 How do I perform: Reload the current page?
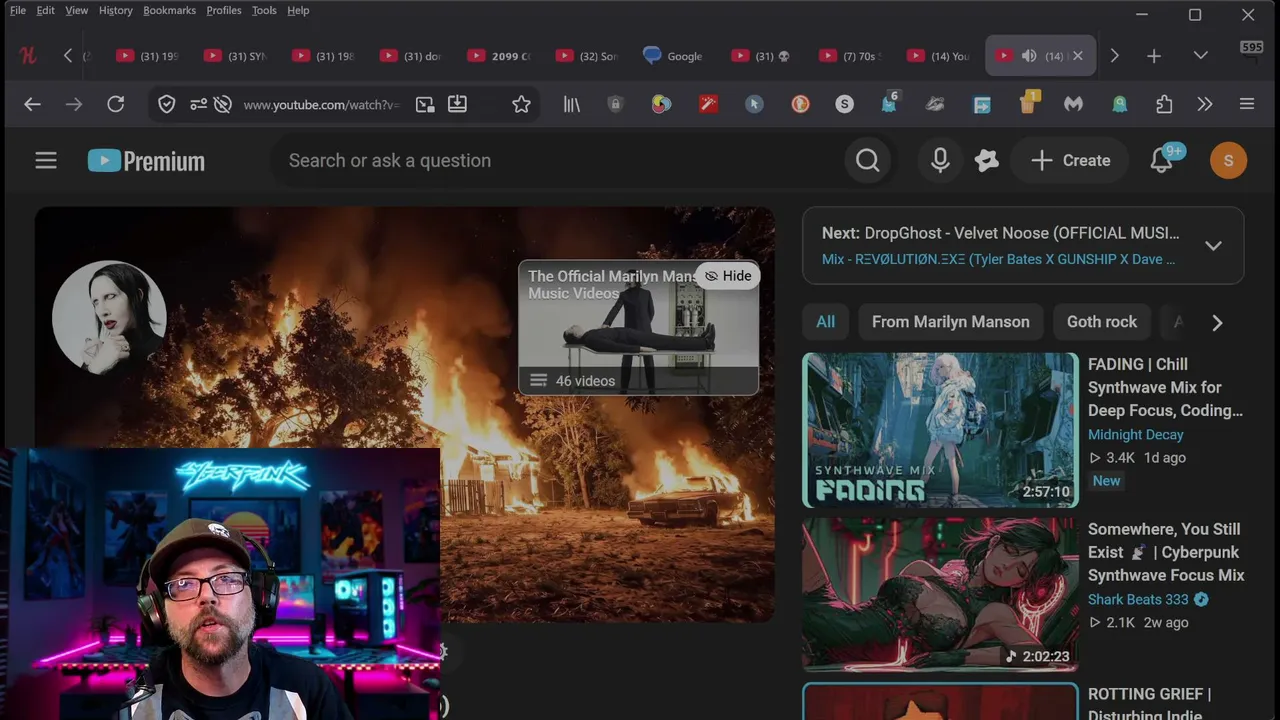[116, 104]
